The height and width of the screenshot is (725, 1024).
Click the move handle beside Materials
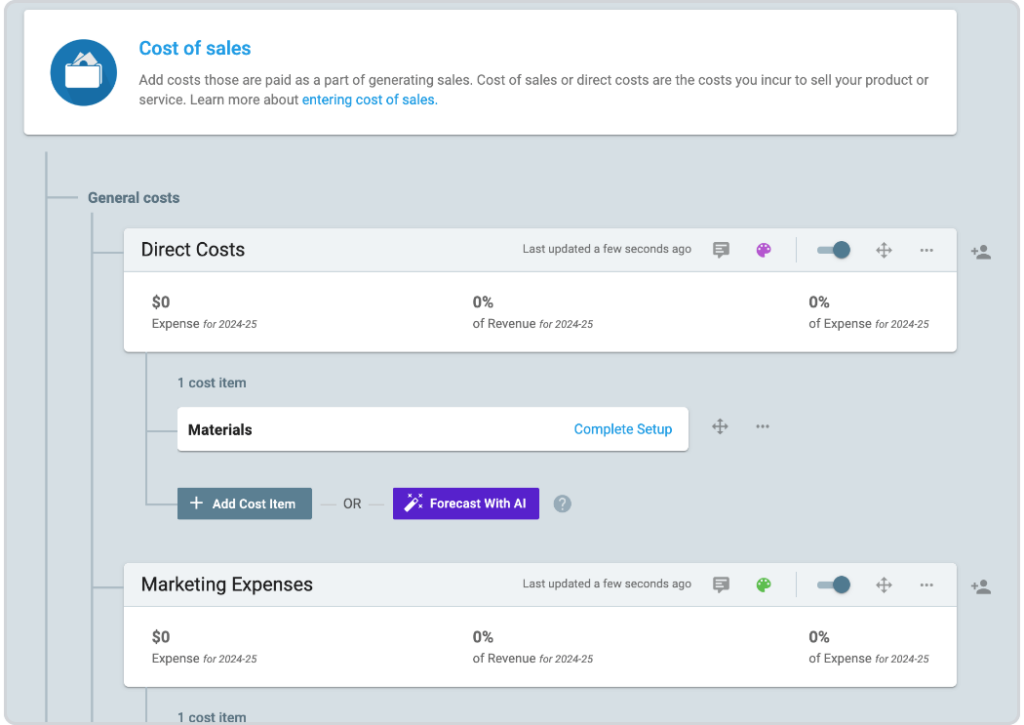tap(720, 426)
